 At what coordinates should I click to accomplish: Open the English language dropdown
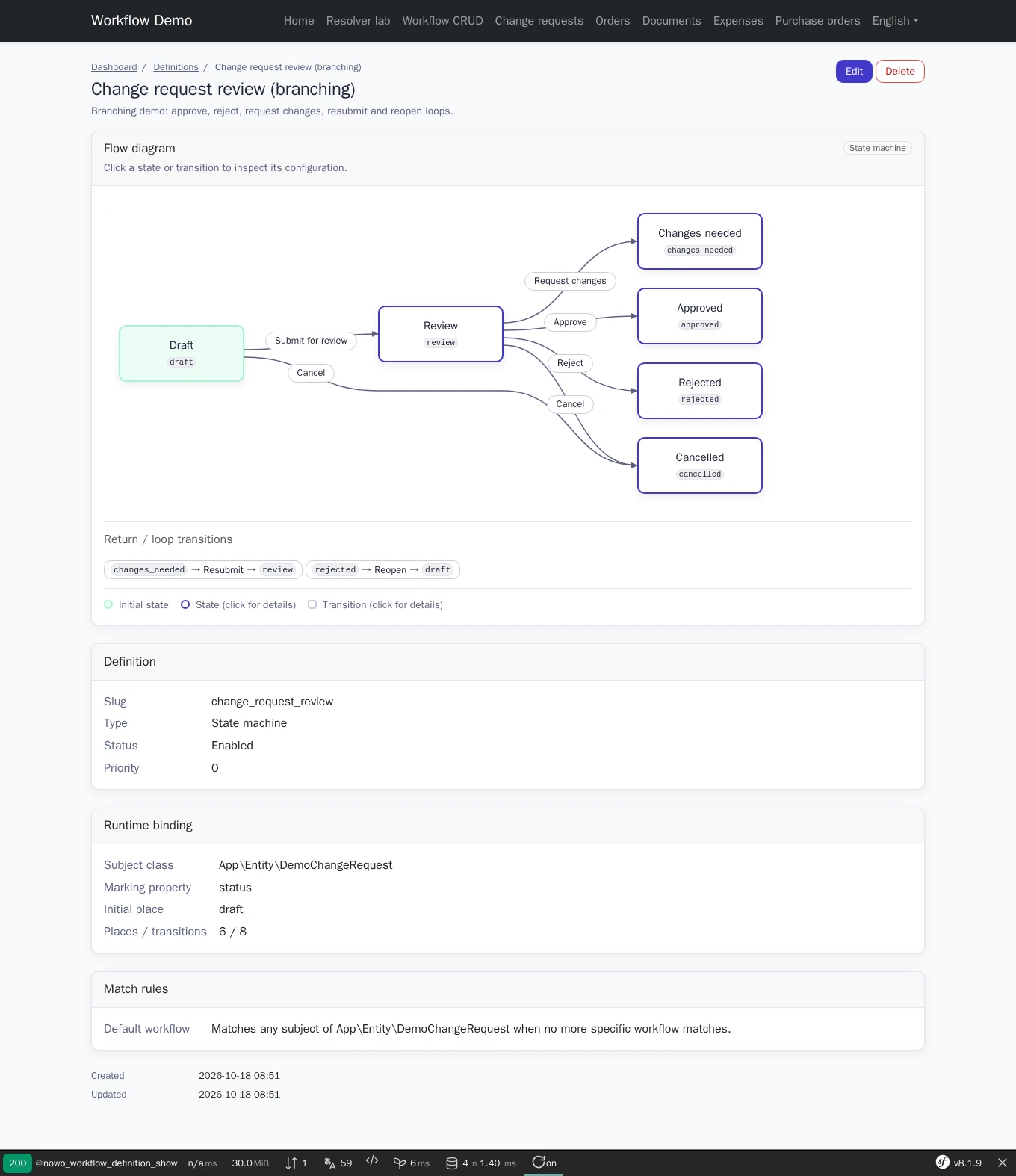pos(895,21)
